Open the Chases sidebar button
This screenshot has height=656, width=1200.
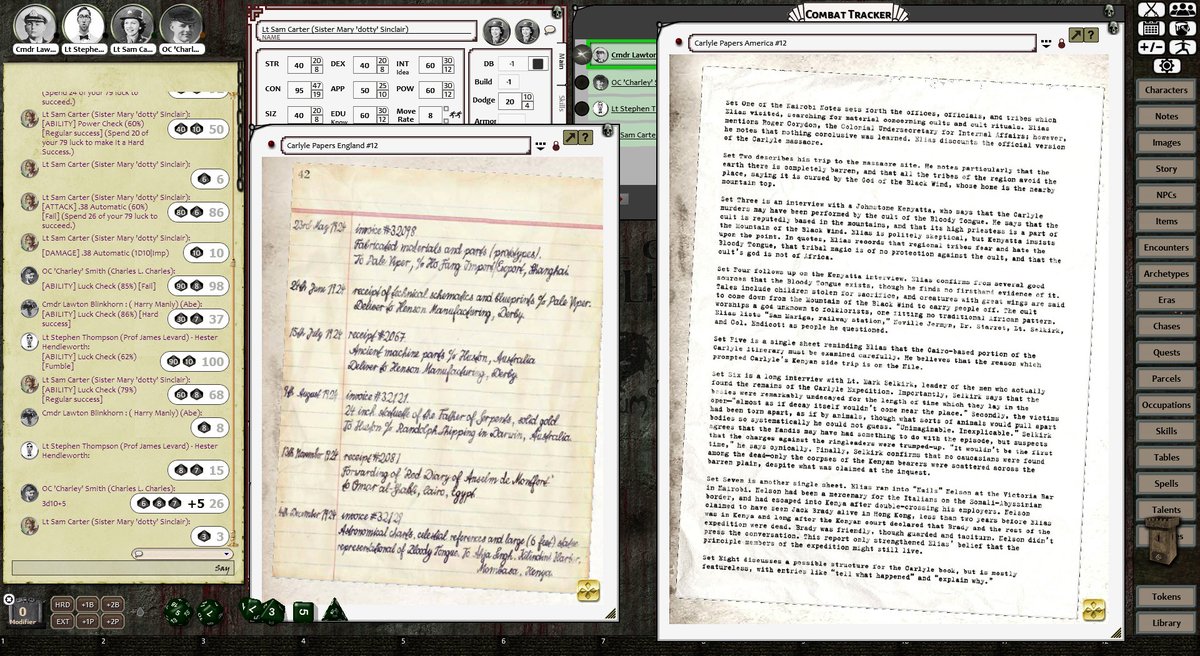(1166, 326)
